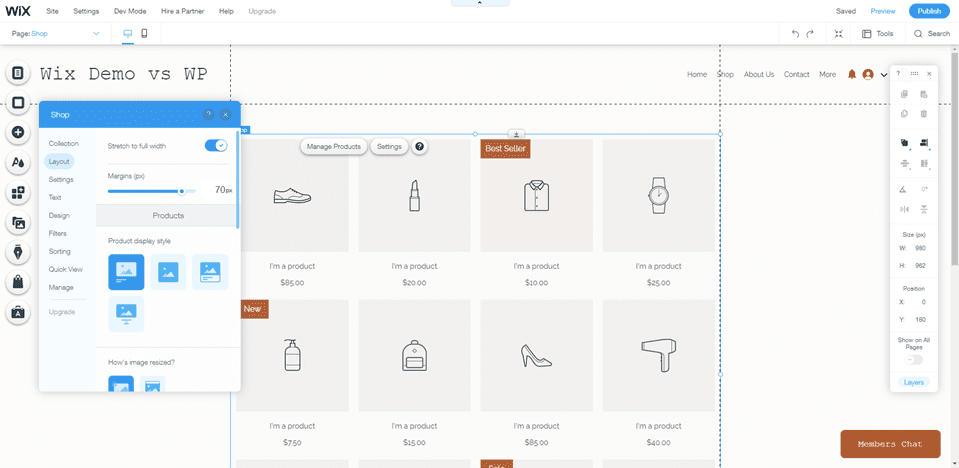Click the Shop panel scrollbar
The image size is (959, 468).
coord(238,179)
